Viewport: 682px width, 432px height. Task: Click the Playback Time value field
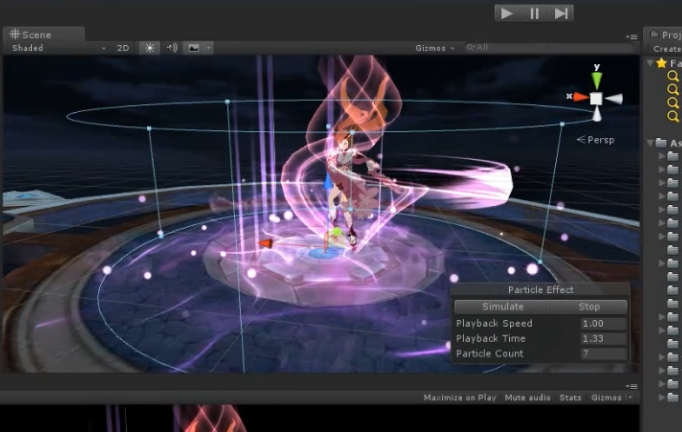603,338
